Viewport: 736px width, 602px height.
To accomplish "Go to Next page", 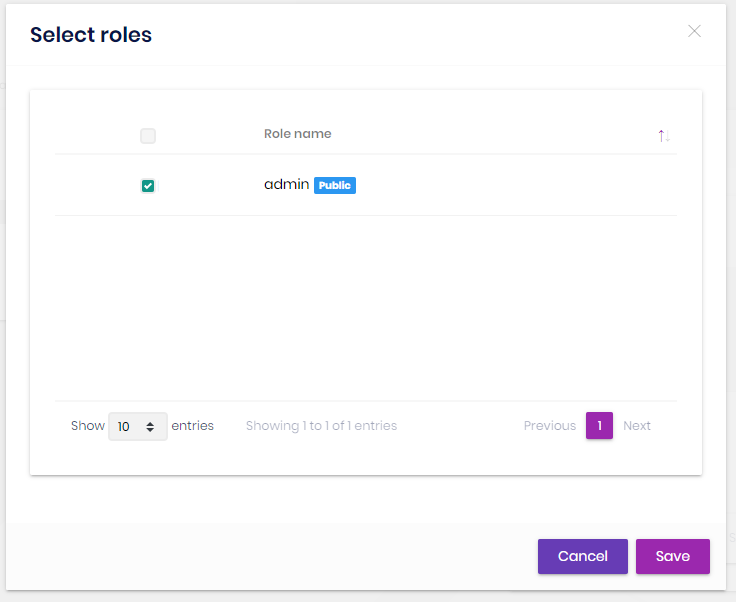I will (x=636, y=426).
